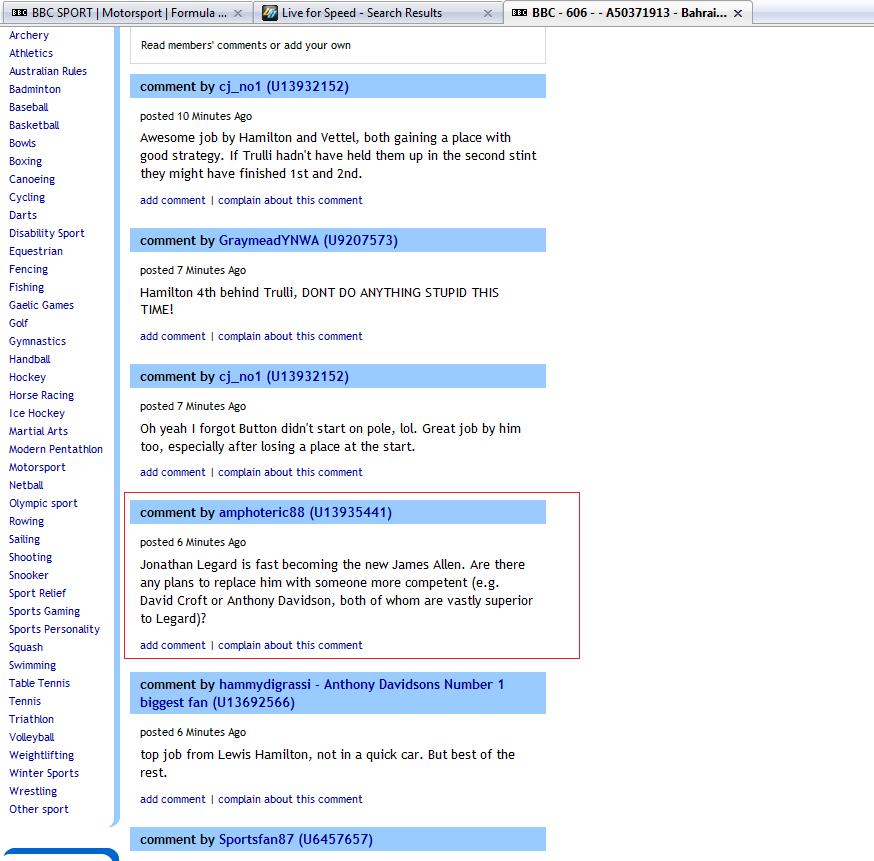
Task: Open the Baseball sport link
Action: coord(28,107)
